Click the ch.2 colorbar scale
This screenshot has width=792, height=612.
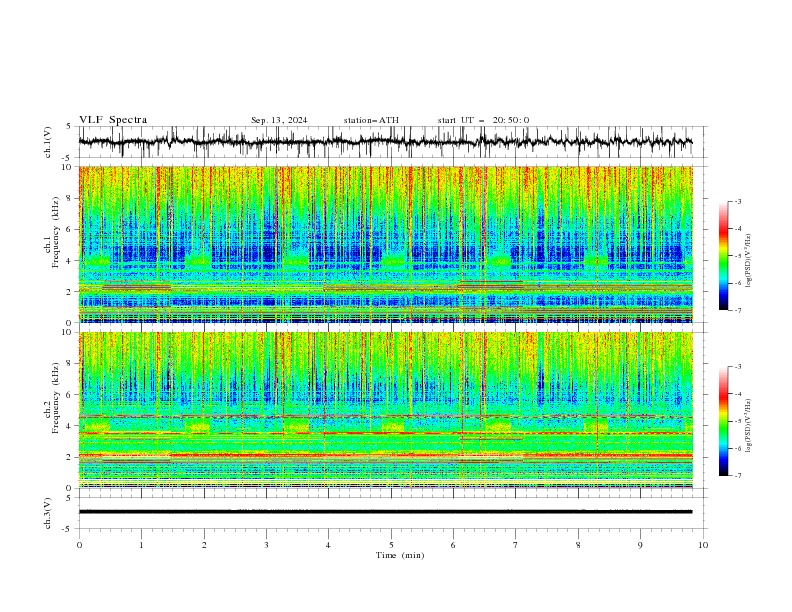tap(723, 421)
